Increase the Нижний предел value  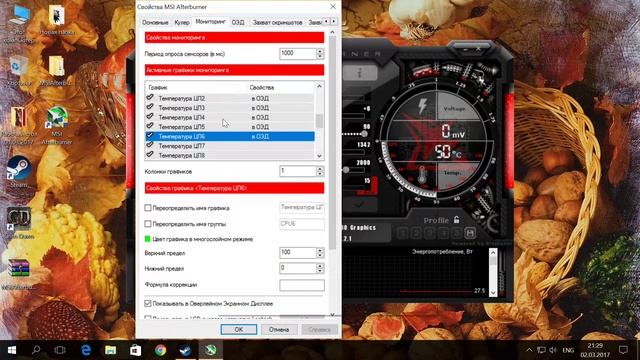pyautogui.click(x=320, y=266)
